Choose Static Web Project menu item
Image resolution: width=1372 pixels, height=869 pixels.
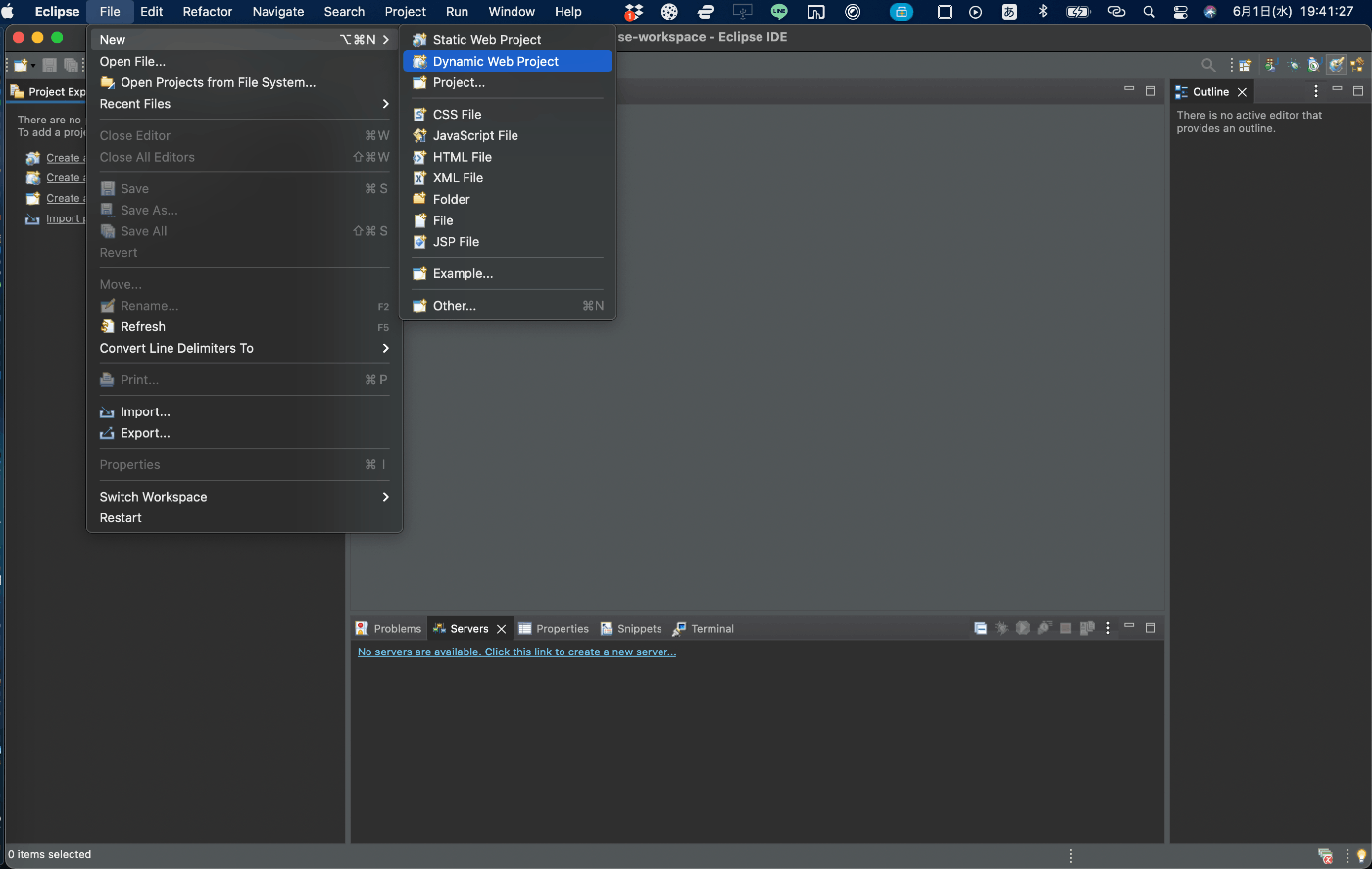click(x=508, y=40)
